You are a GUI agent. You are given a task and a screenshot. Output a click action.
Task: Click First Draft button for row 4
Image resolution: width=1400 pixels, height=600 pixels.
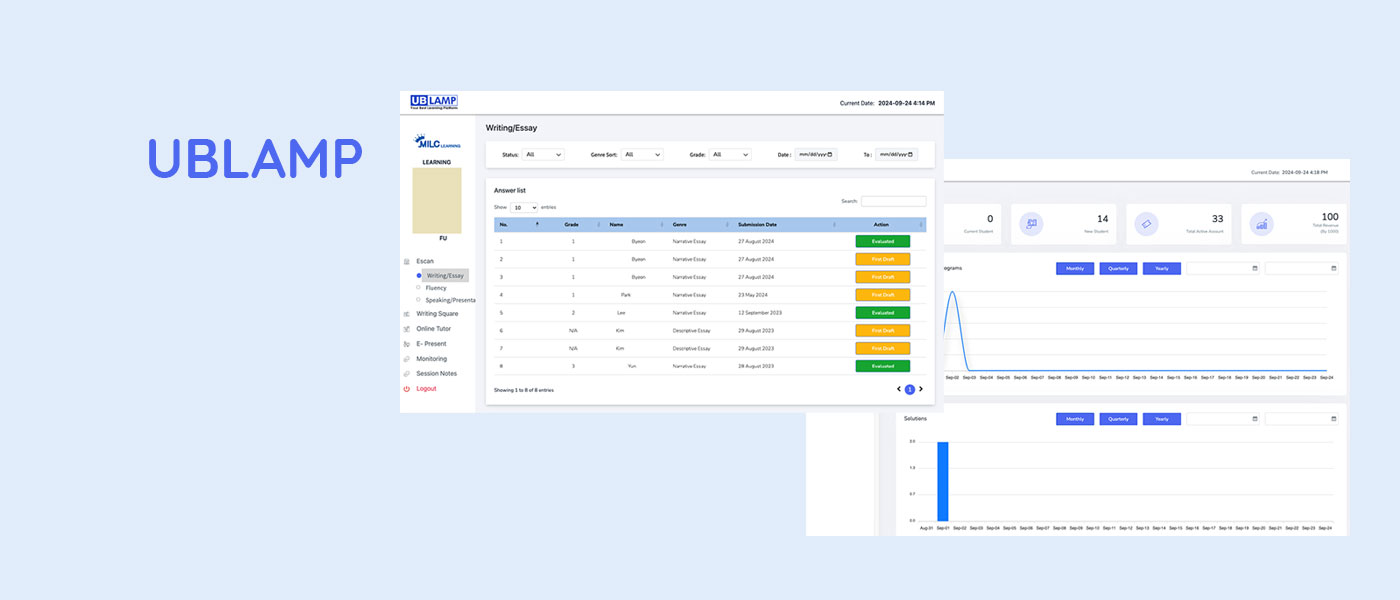[883, 295]
